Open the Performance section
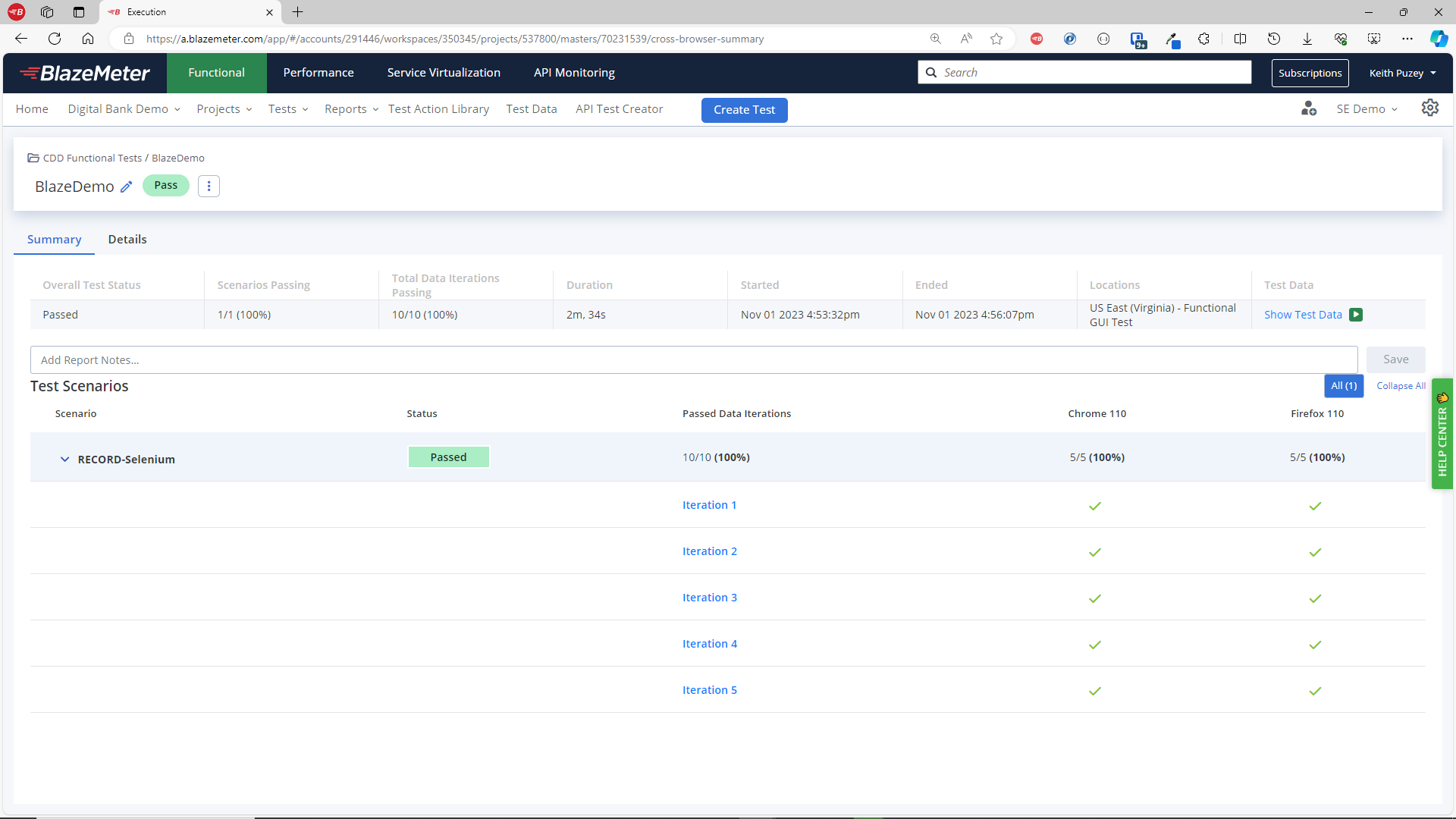 tap(318, 72)
